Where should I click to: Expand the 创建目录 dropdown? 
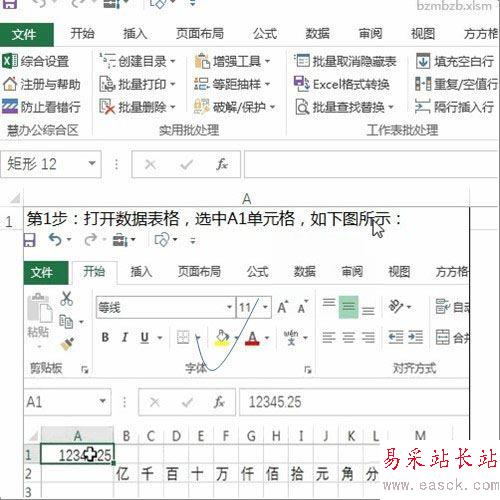click(173, 61)
